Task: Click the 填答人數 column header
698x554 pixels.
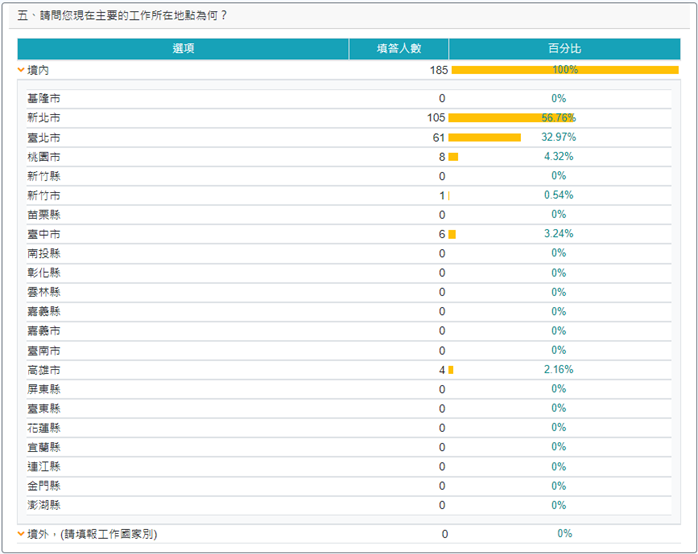Action: point(398,49)
